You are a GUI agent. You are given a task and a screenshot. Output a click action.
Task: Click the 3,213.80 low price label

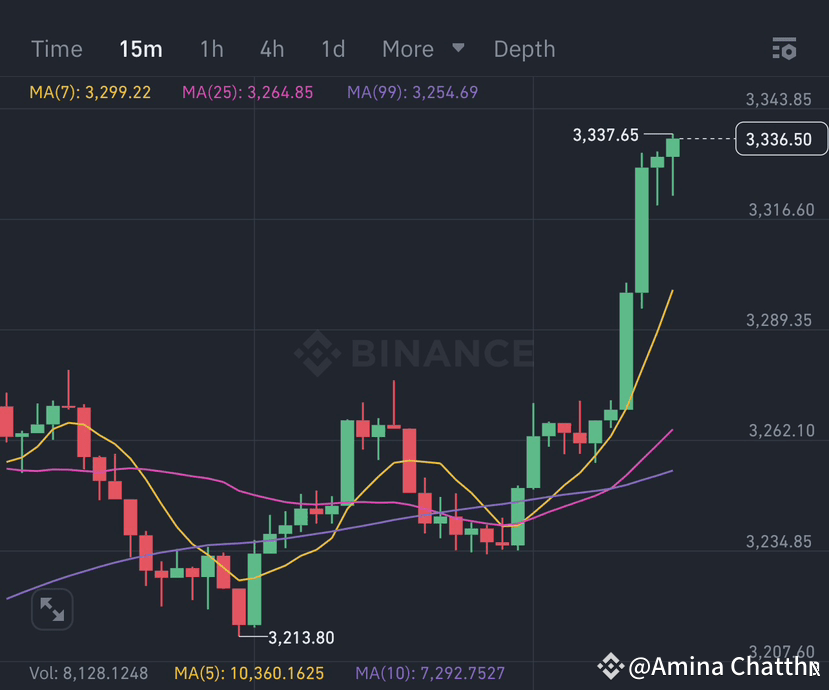(299, 637)
